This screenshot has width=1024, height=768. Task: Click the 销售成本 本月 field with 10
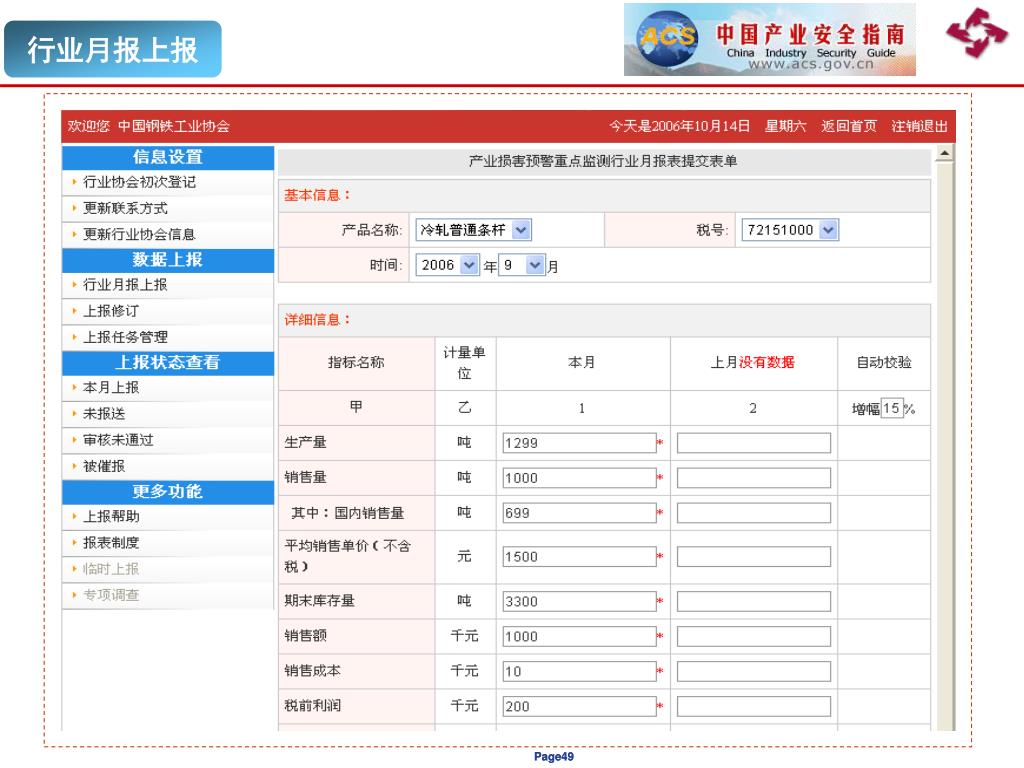579,671
